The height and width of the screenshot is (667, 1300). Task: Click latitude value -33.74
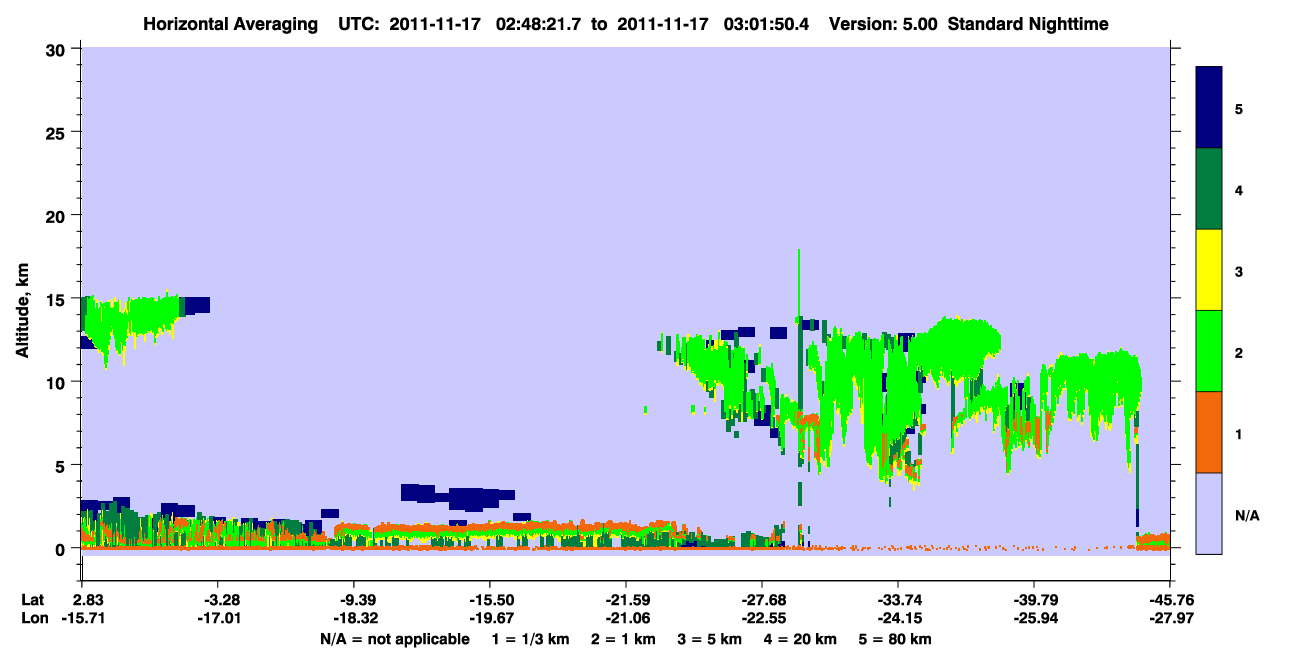pos(897,600)
